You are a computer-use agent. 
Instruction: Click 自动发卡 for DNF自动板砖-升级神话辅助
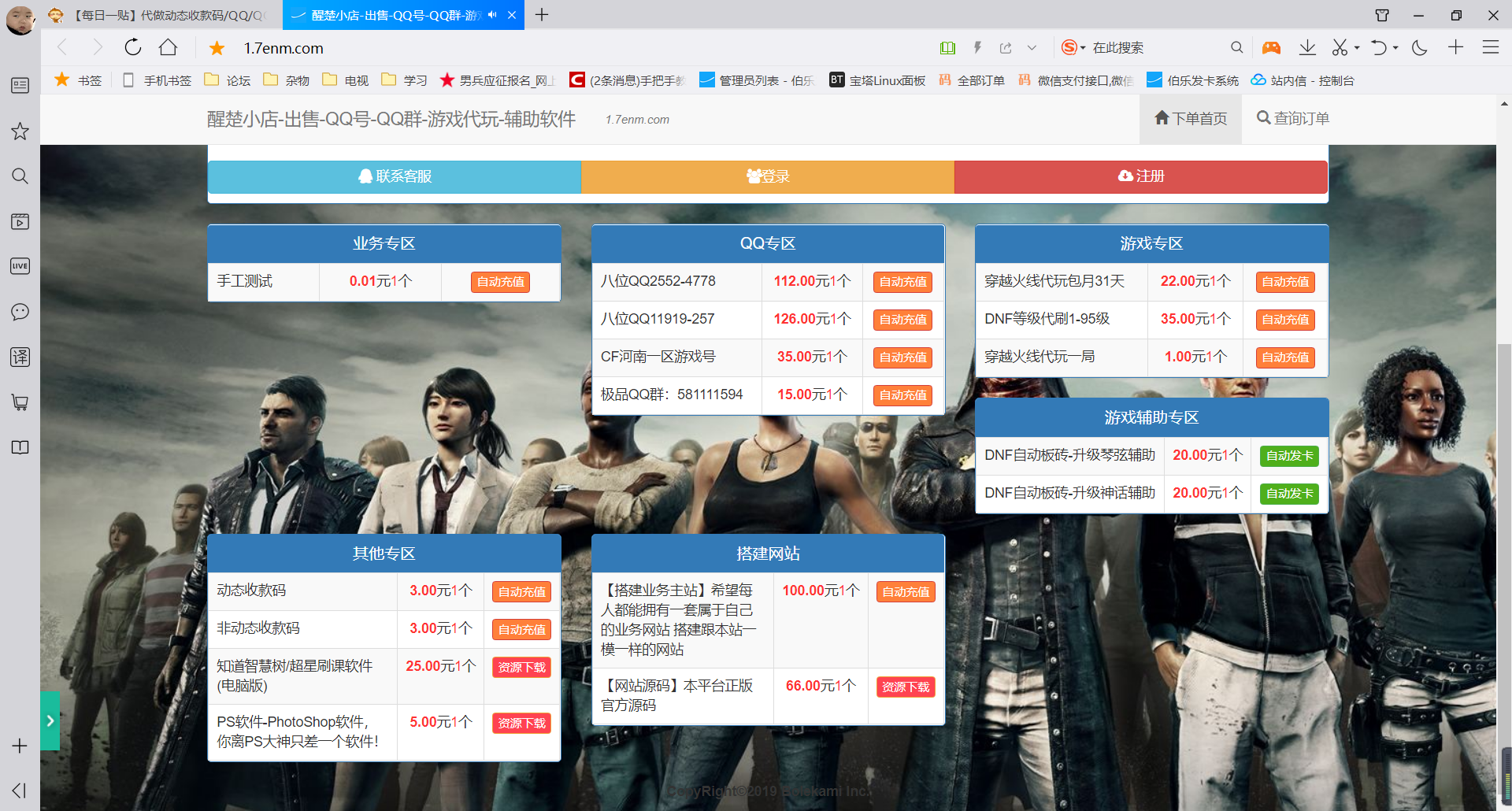coord(1289,494)
